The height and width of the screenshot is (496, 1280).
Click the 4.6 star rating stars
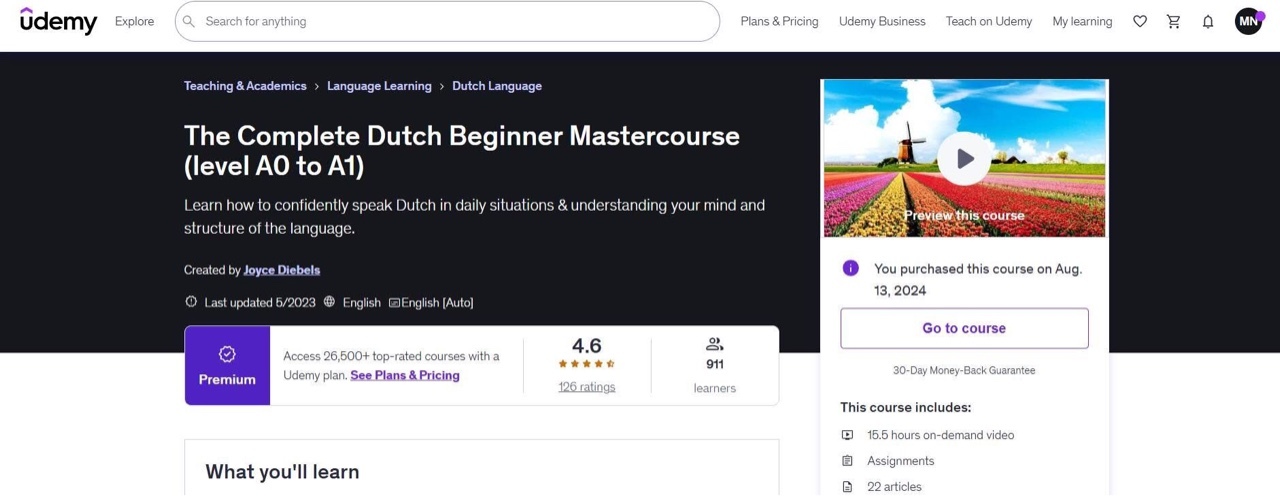(x=587, y=364)
